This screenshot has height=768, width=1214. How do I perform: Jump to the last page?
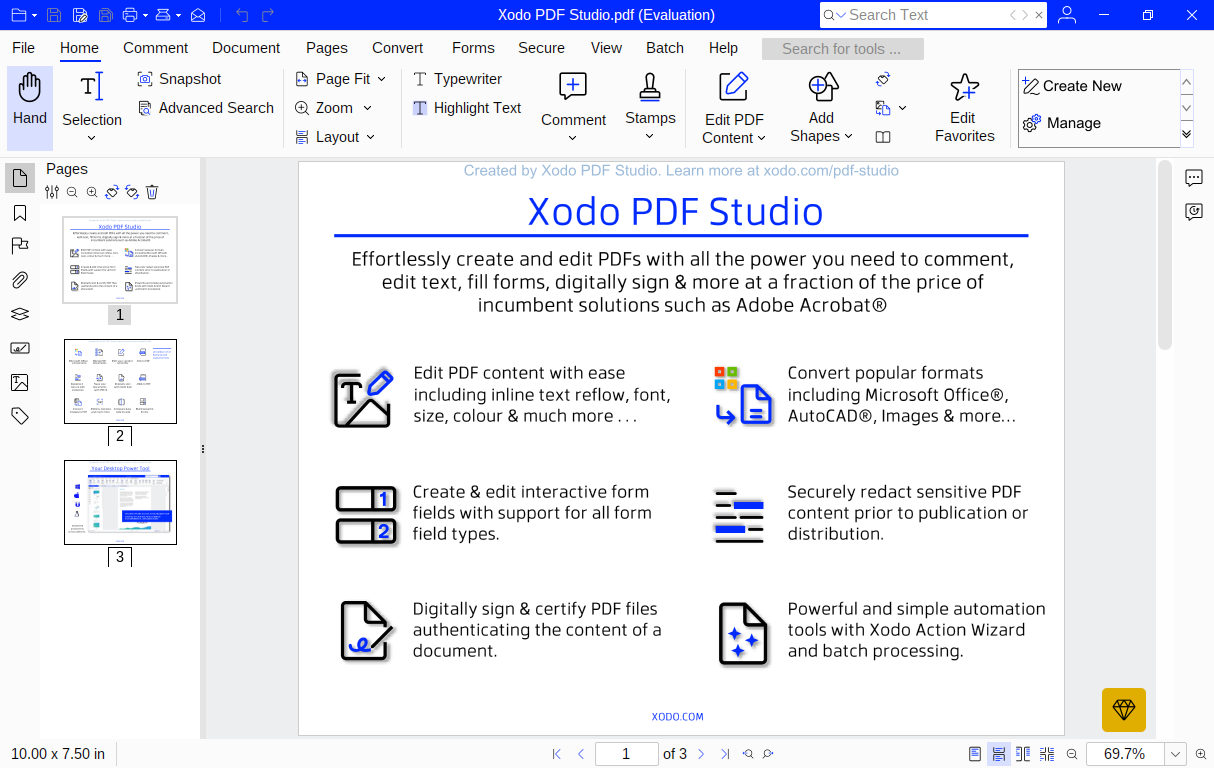click(x=725, y=754)
